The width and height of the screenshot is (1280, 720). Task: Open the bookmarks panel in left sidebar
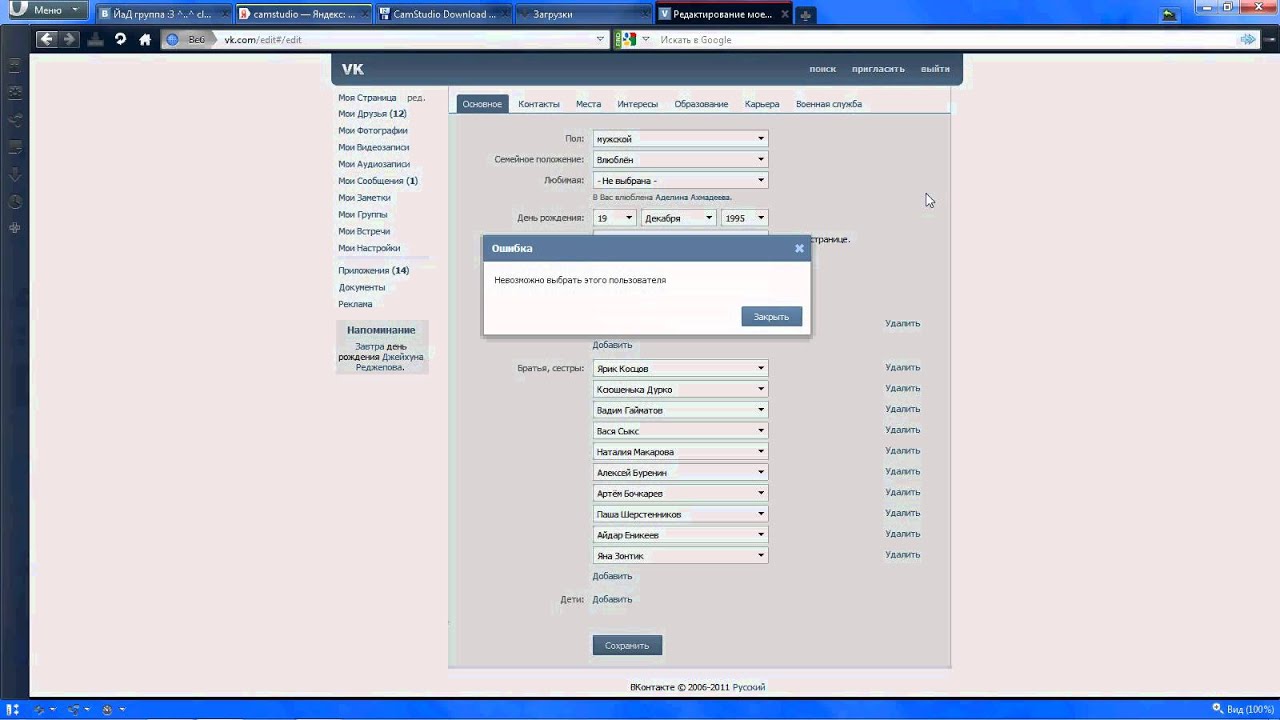tap(15, 65)
